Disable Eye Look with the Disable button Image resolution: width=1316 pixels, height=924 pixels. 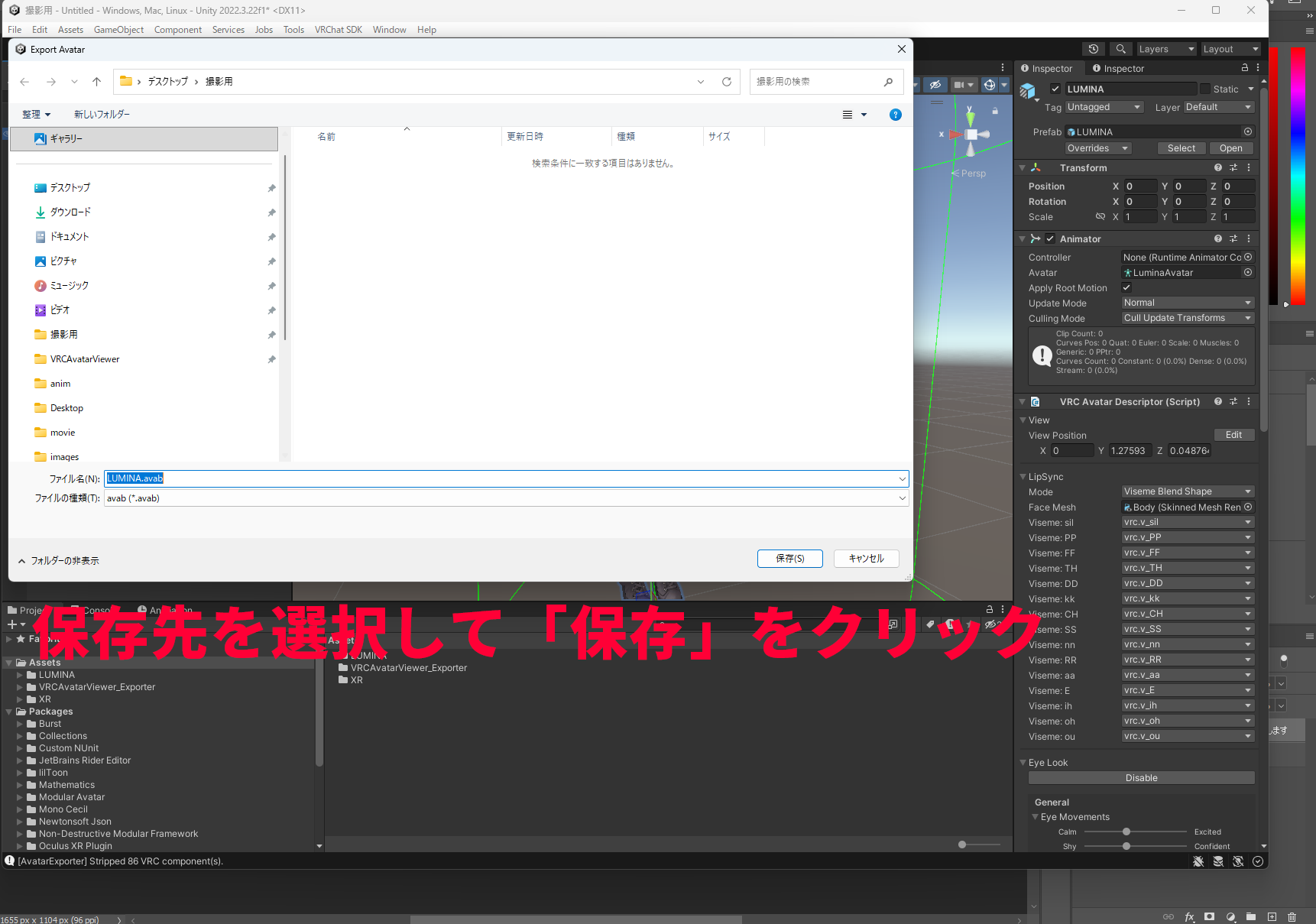point(1141,778)
